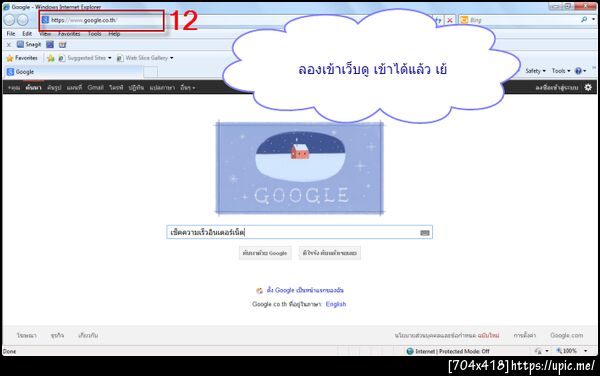Viewport: 600px width, 376px height.
Task: Open the Safety command menu
Action: point(535,71)
